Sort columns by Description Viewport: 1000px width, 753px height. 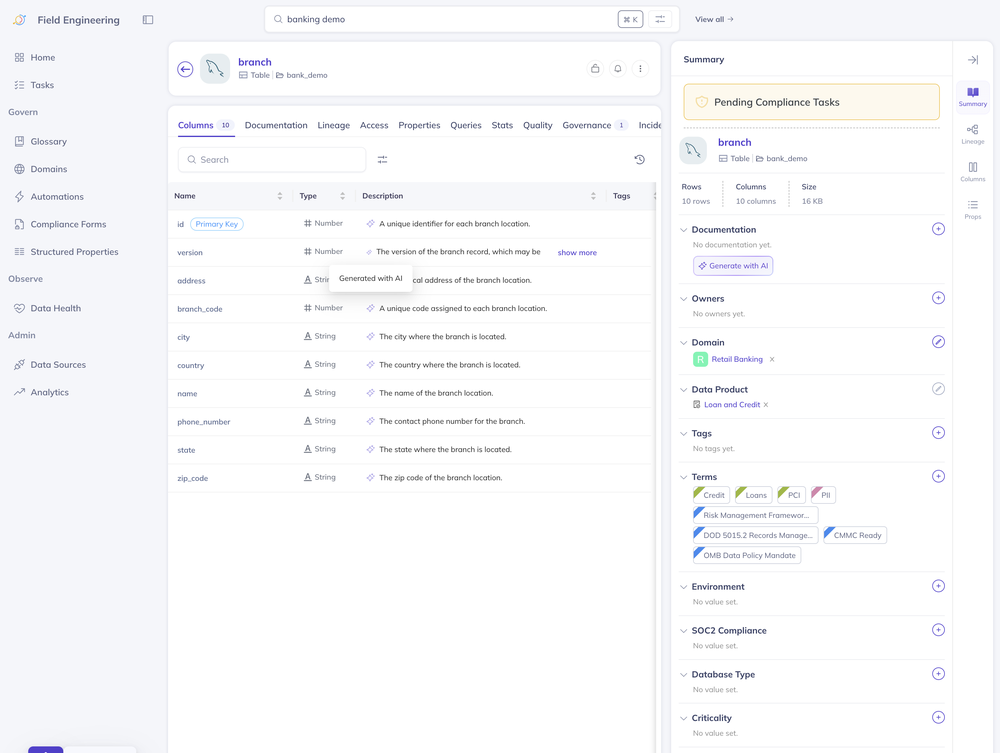click(593, 196)
